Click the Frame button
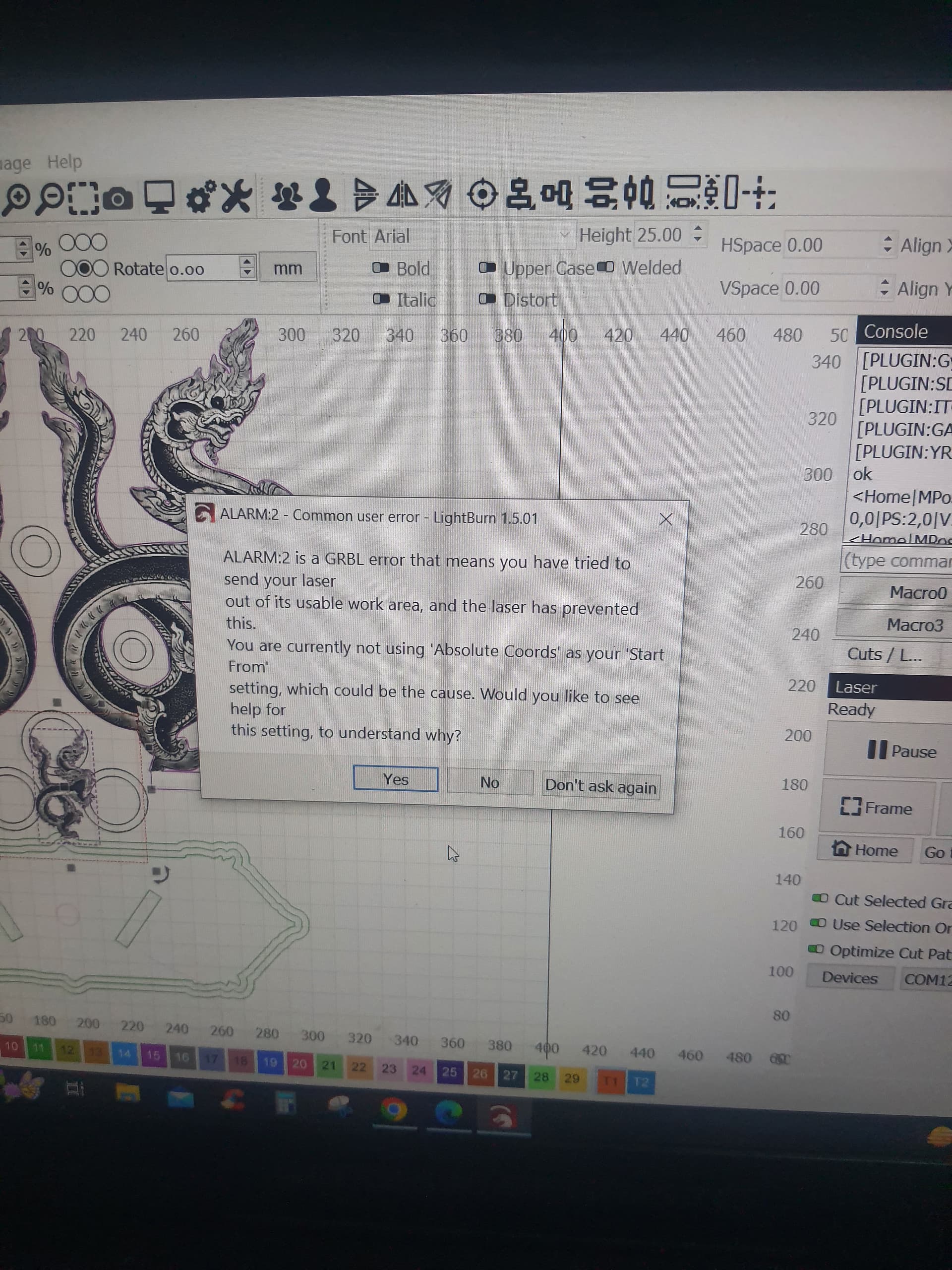 [x=876, y=807]
